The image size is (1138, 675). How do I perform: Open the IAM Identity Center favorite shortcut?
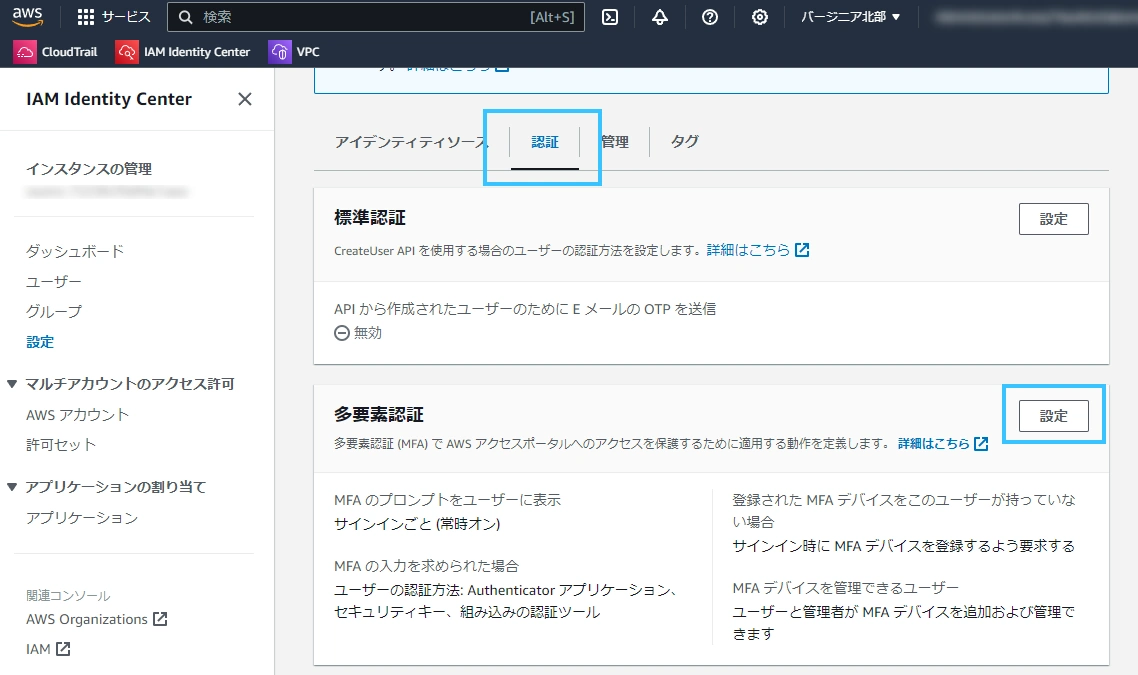(183, 52)
